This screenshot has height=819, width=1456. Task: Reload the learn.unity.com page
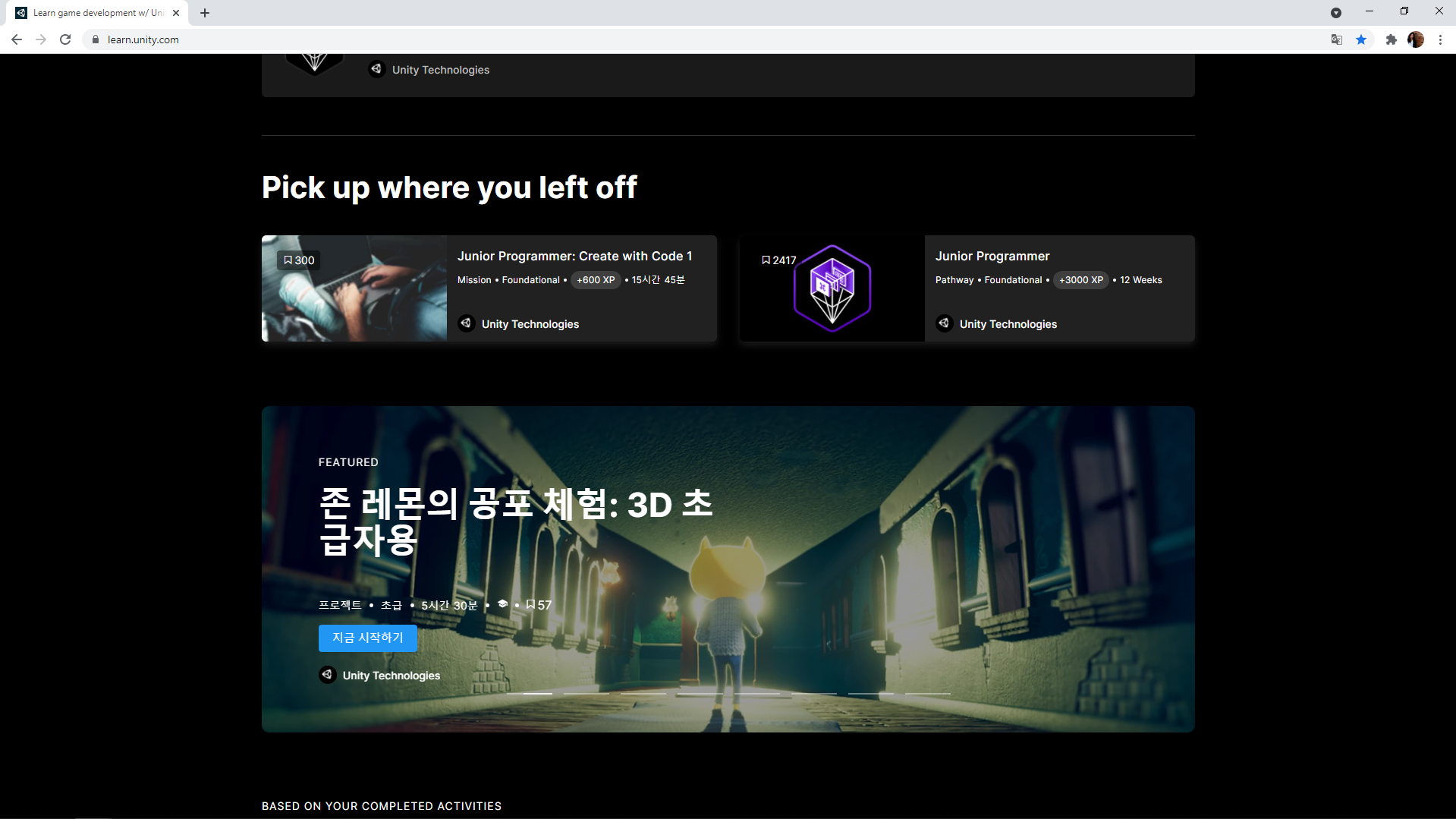65,39
